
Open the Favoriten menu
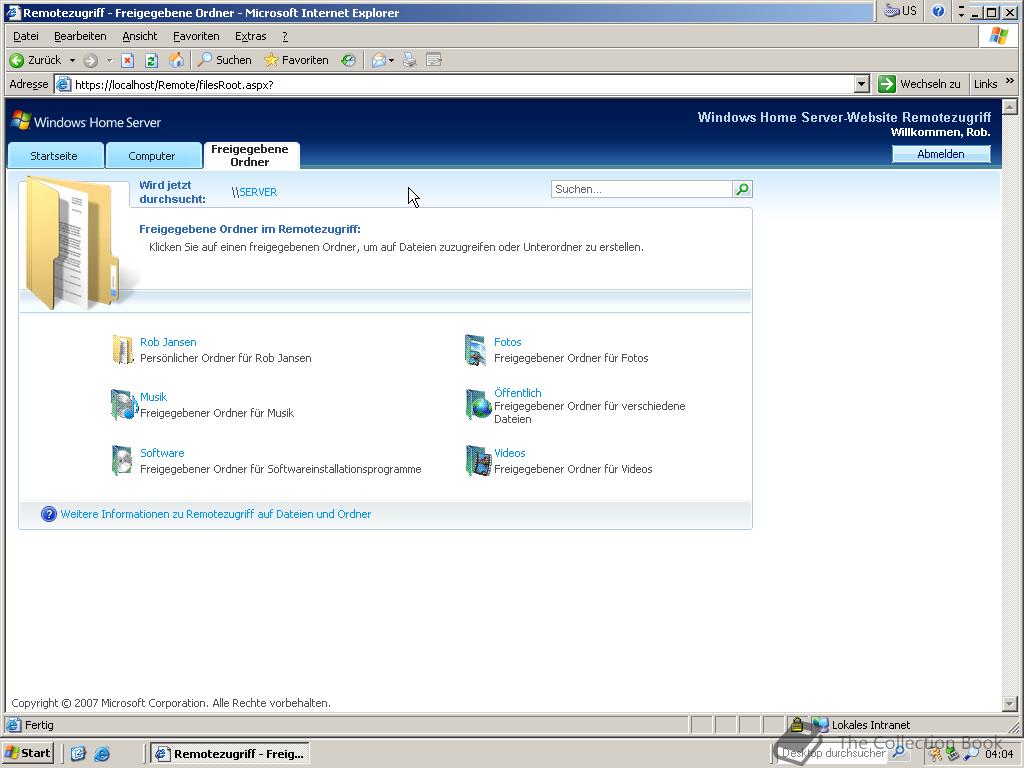[x=196, y=37]
